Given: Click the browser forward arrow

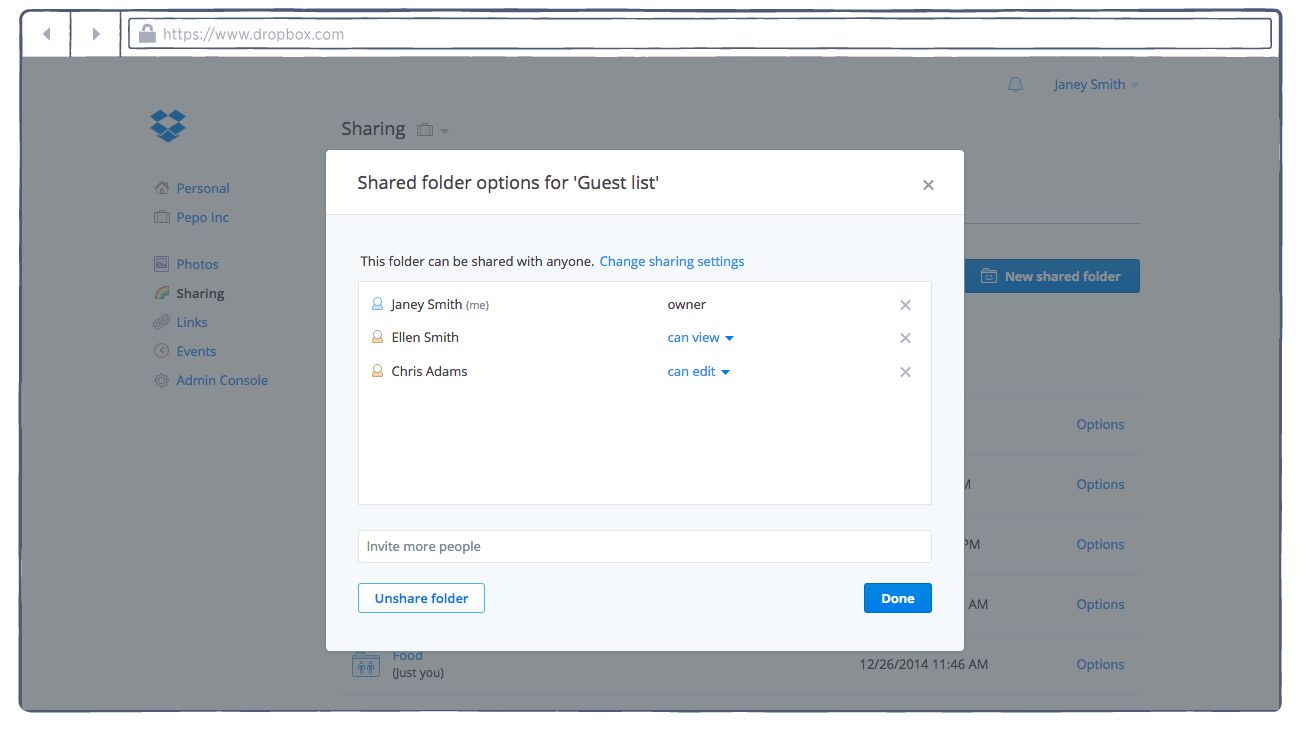Looking at the screenshot, I should (96, 34).
